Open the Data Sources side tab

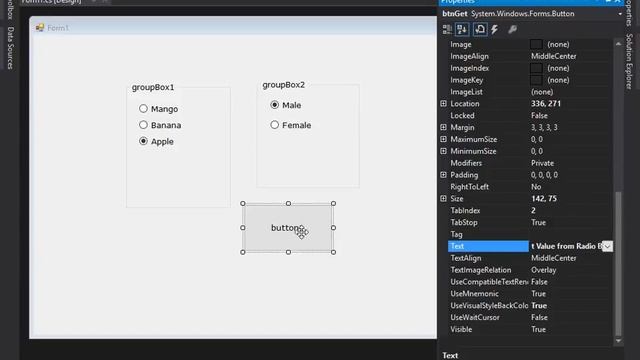click(x=11, y=48)
